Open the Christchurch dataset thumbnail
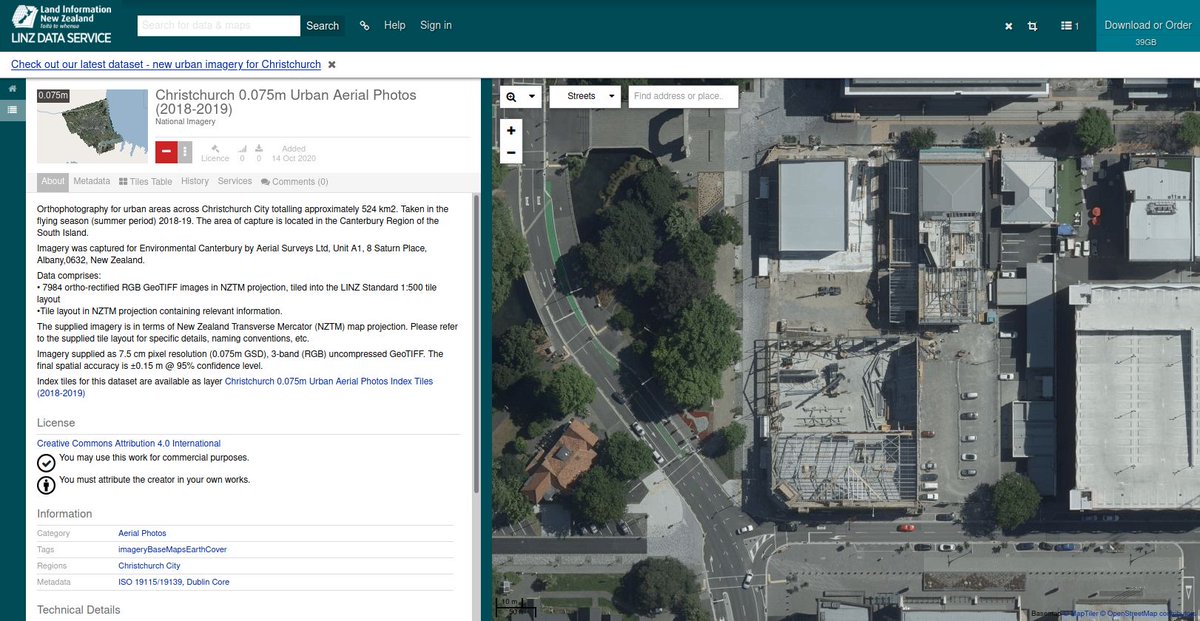The width and height of the screenshot is (1200, 621). (92, 125)
